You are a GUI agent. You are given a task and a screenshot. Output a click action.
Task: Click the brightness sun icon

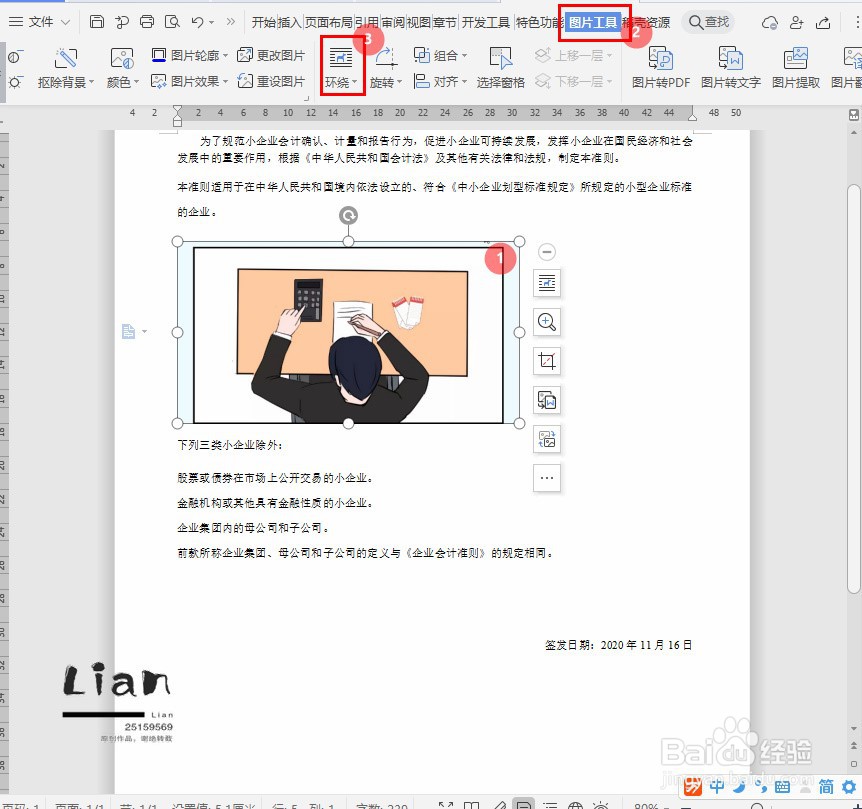[14, 82]
